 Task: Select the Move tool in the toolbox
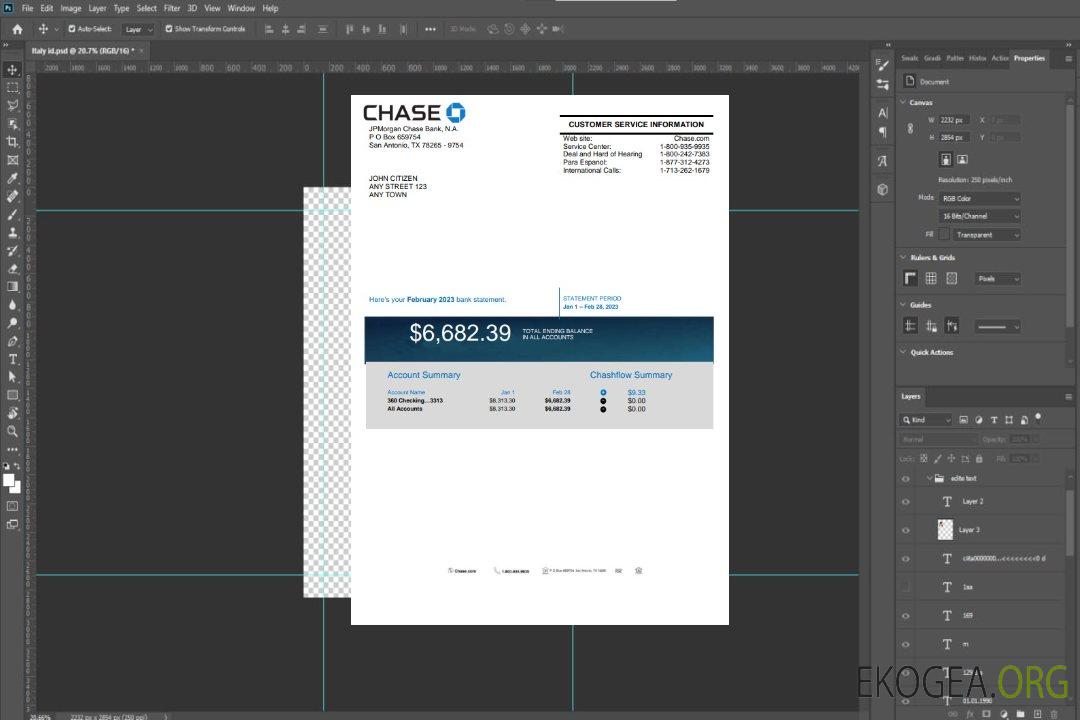pyautogui.click(x=12, y=70)
